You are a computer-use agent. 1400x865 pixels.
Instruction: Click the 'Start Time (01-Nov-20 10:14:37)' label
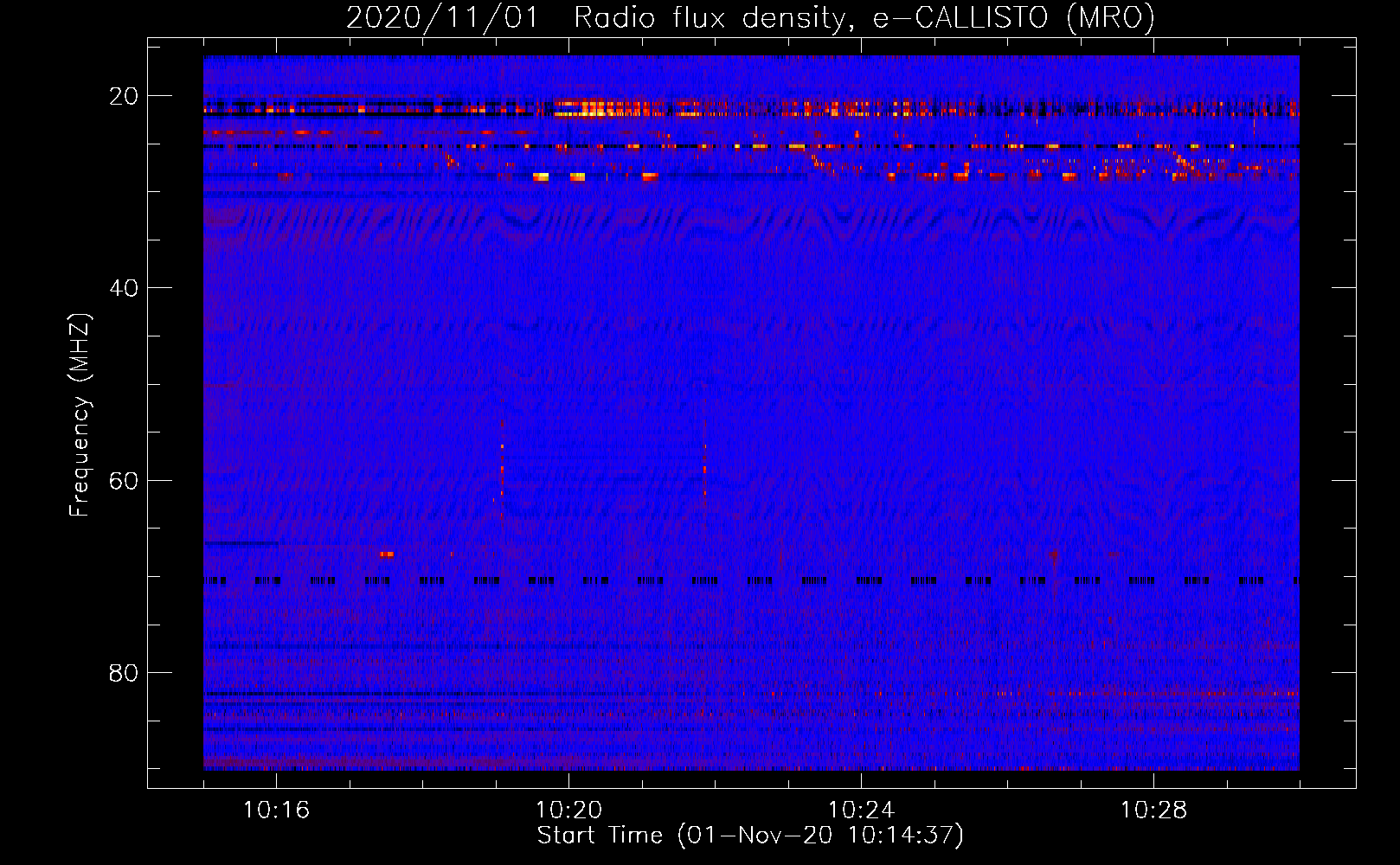point(750,836)
